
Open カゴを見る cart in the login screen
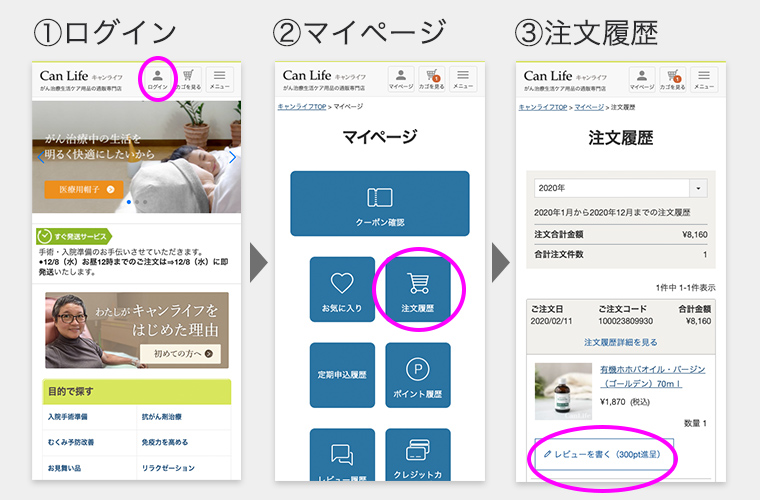[189, 79]
